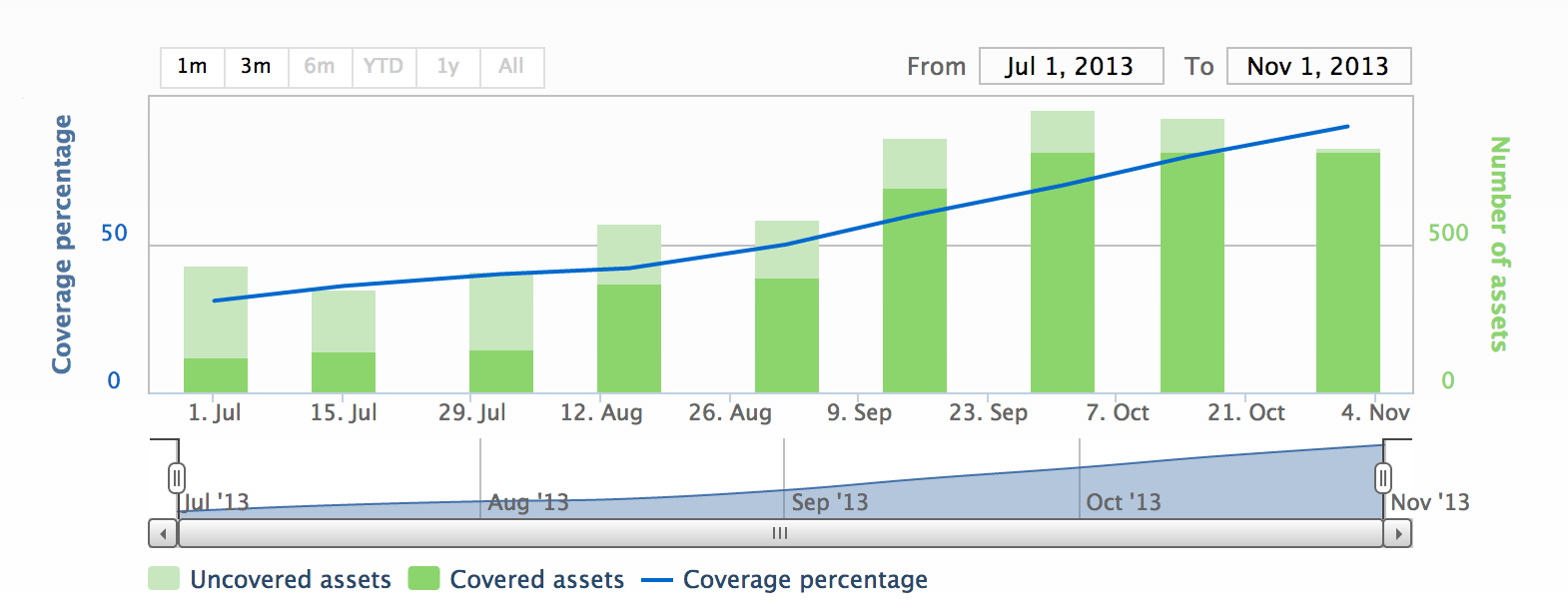Toggle Uncovered assets series in legend

290,580
